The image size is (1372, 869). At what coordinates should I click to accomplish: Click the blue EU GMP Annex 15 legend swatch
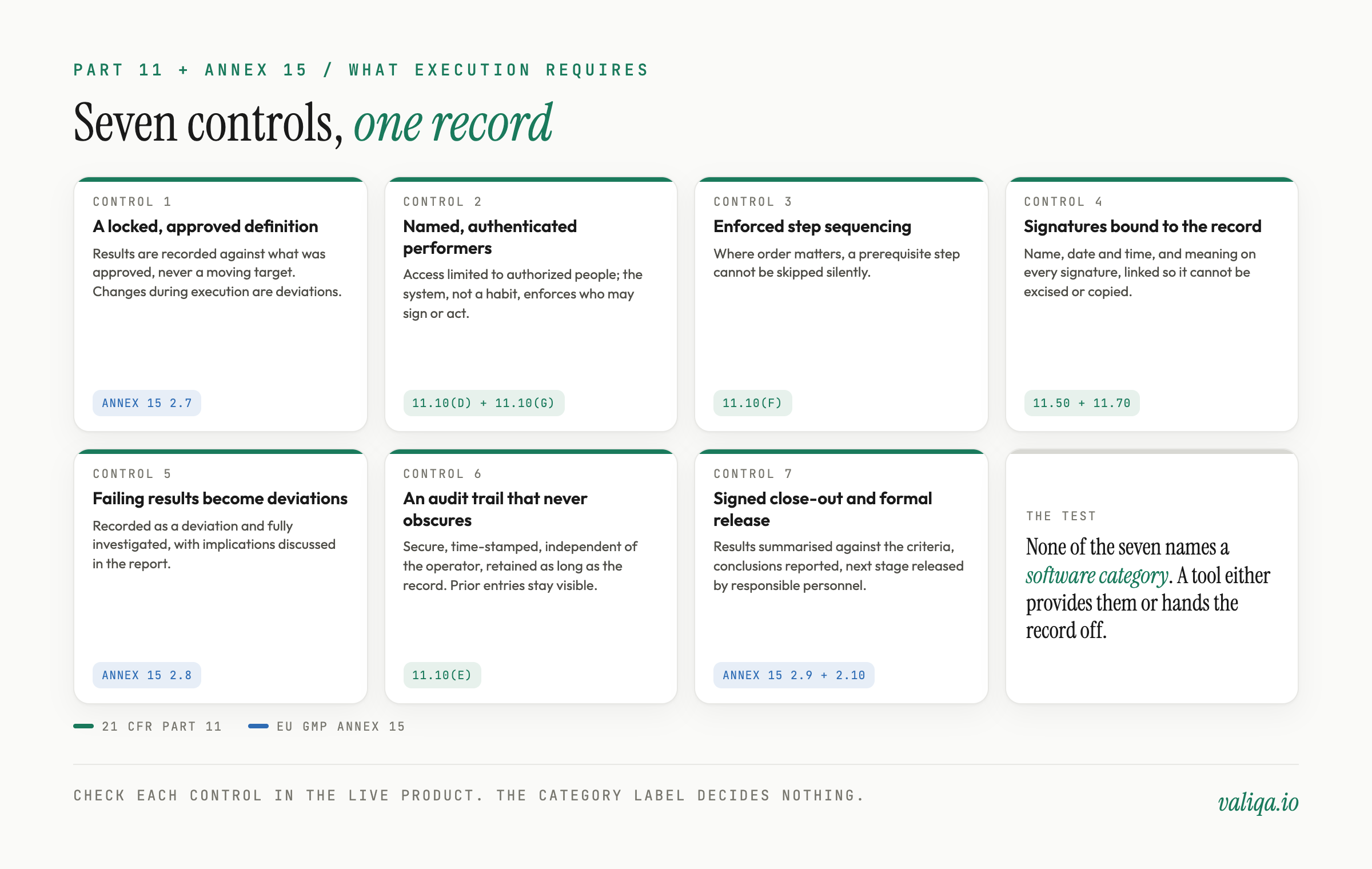coord(258,726)
